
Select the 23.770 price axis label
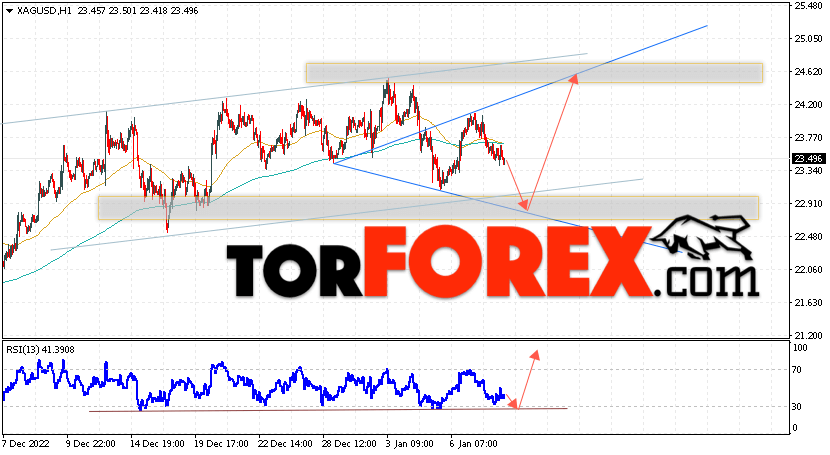[x=808, y=138]
